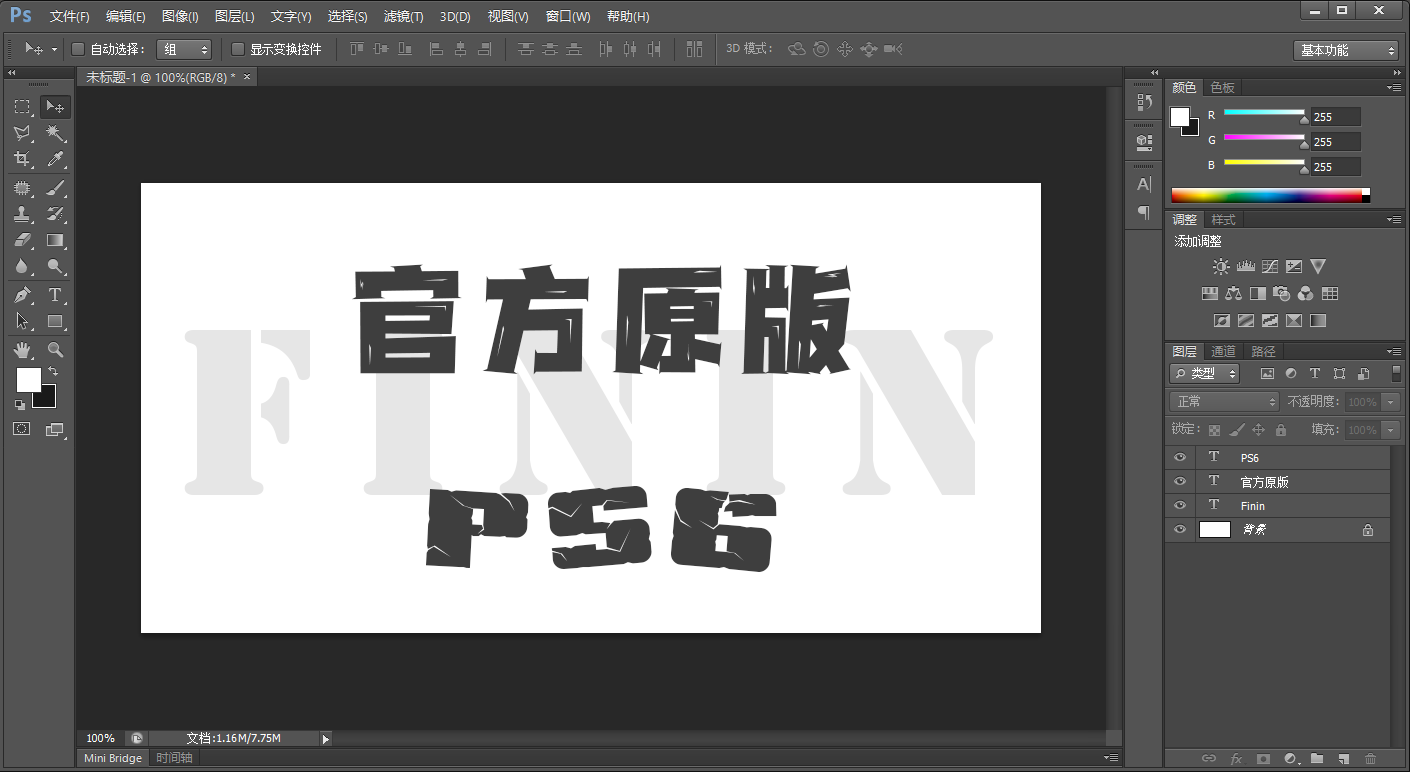
Task: Select the Eyedropper tool
Action: 55,159
